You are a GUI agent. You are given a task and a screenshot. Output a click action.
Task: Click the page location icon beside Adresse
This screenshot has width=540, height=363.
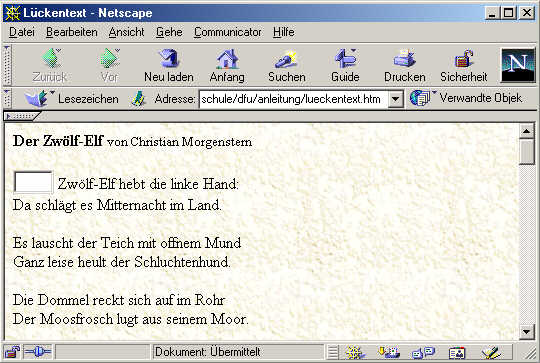[138, 99]
